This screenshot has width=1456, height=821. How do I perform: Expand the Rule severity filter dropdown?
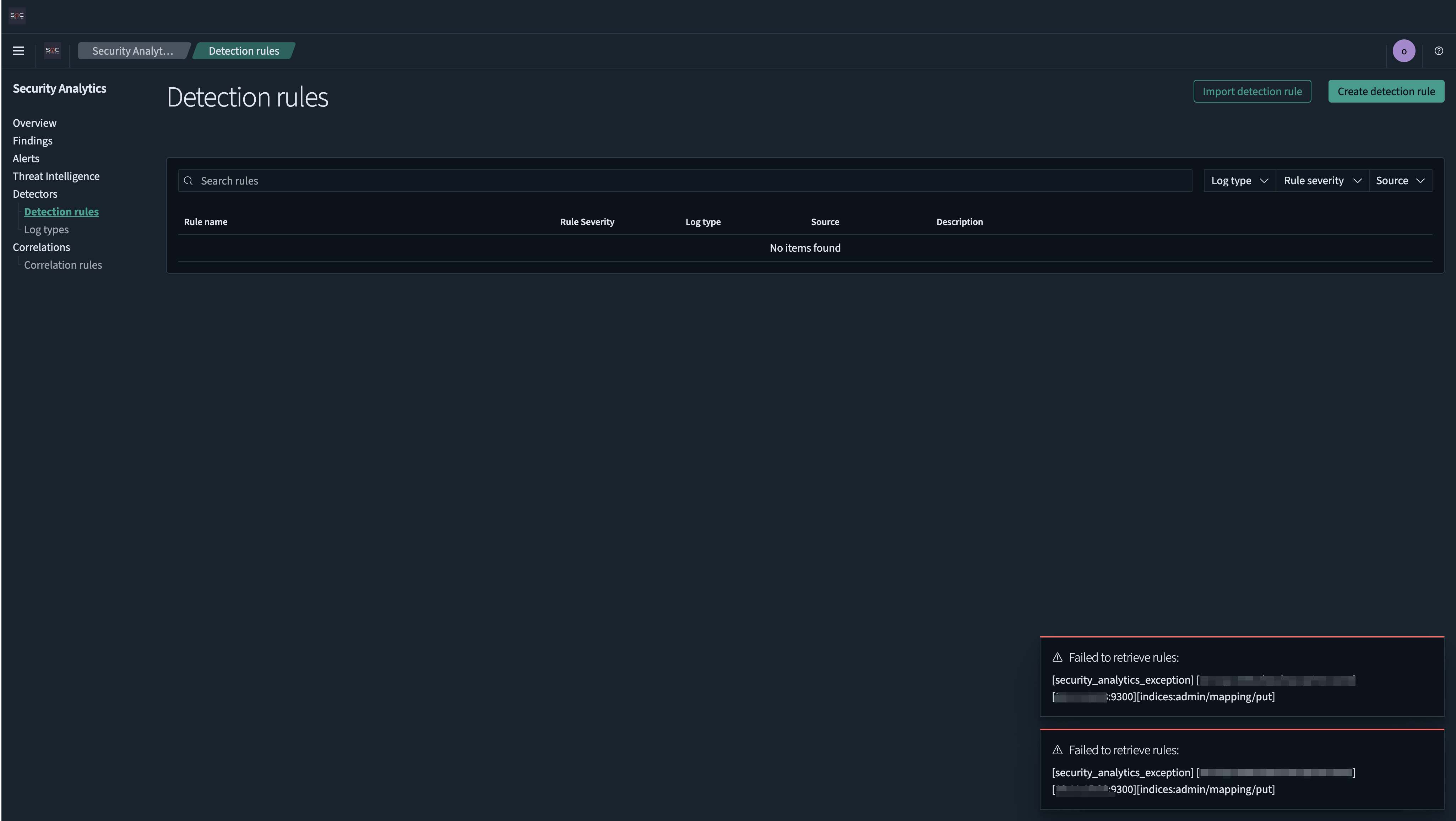pyautogui.click(x=1322, y=181)
